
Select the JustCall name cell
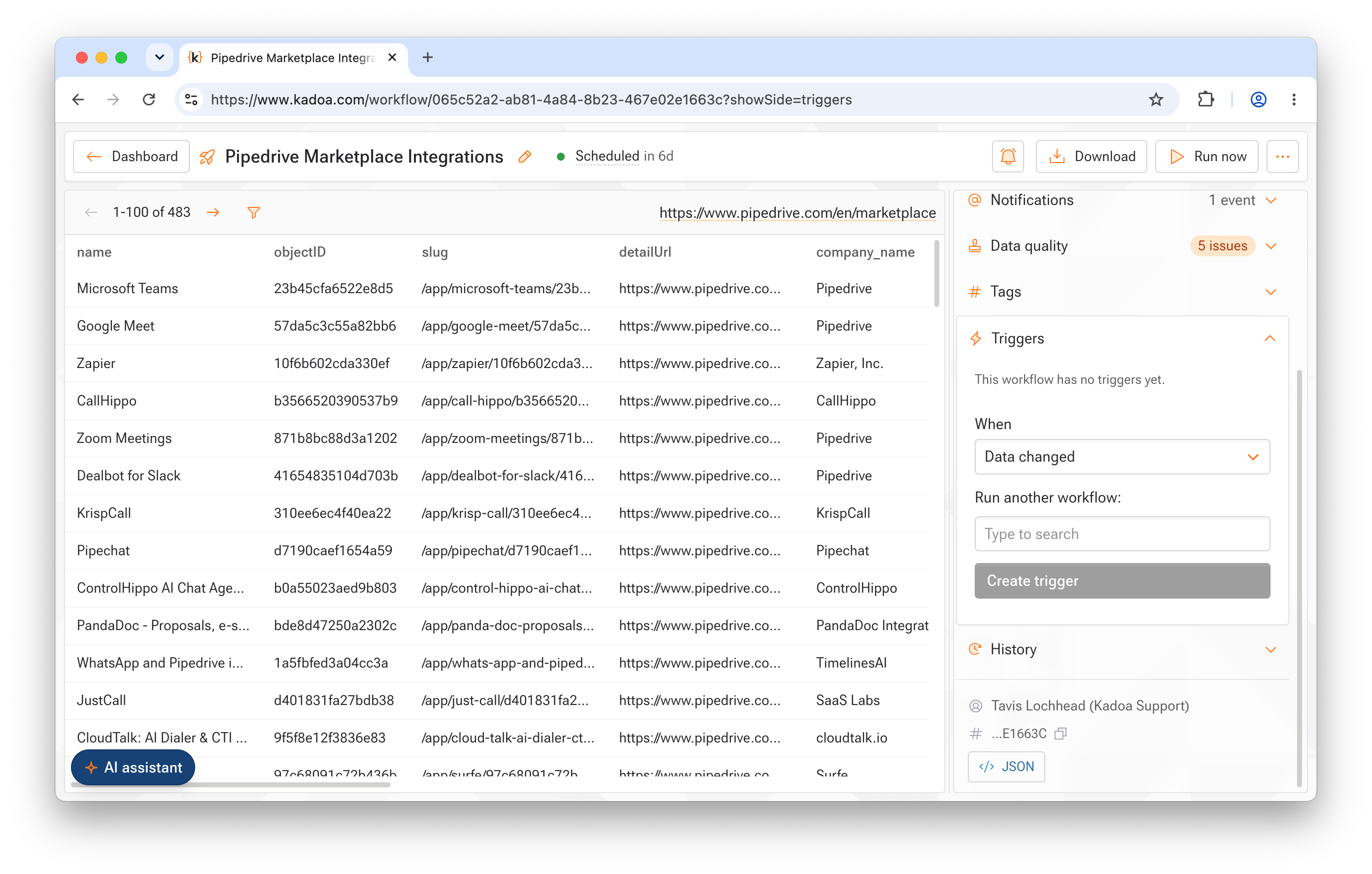[102, 700]
